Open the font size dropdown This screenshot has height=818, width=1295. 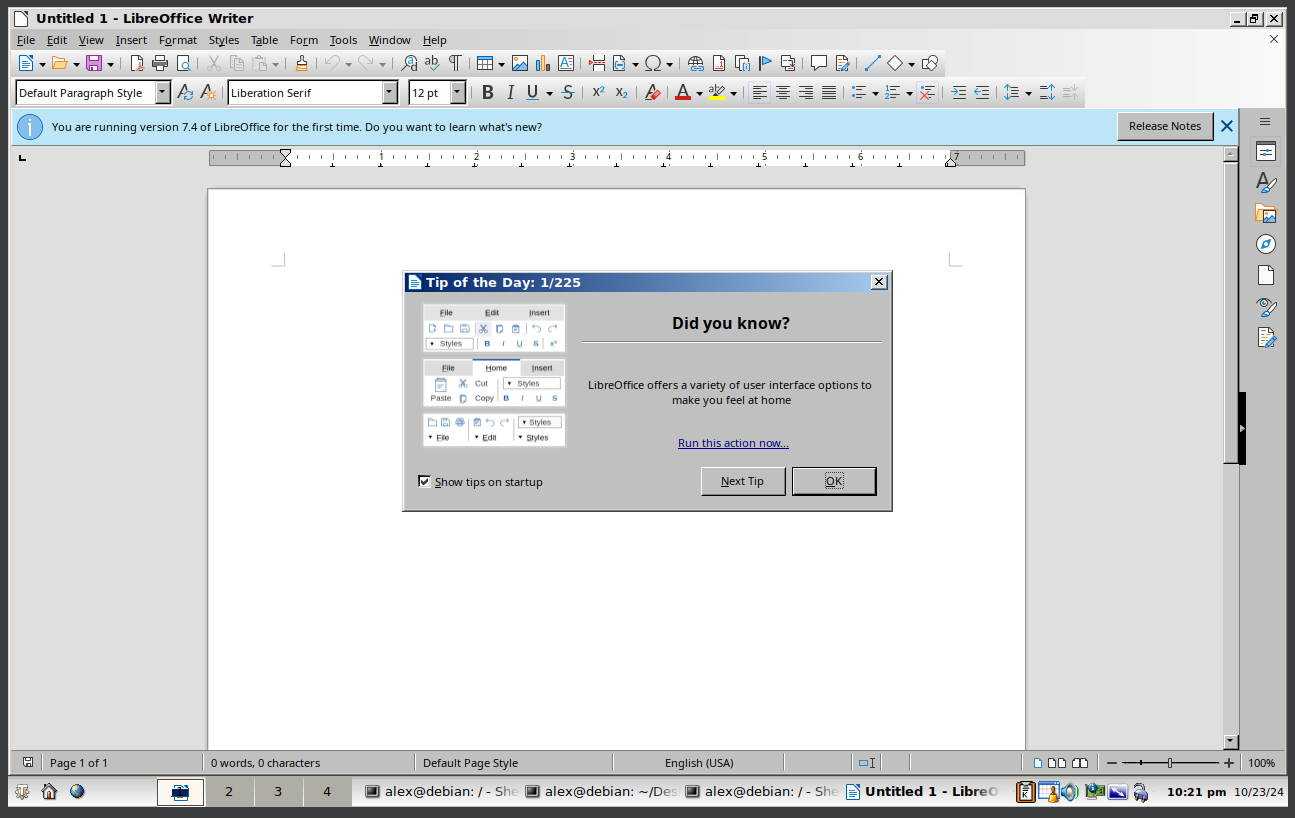click(x=458, y=93)
